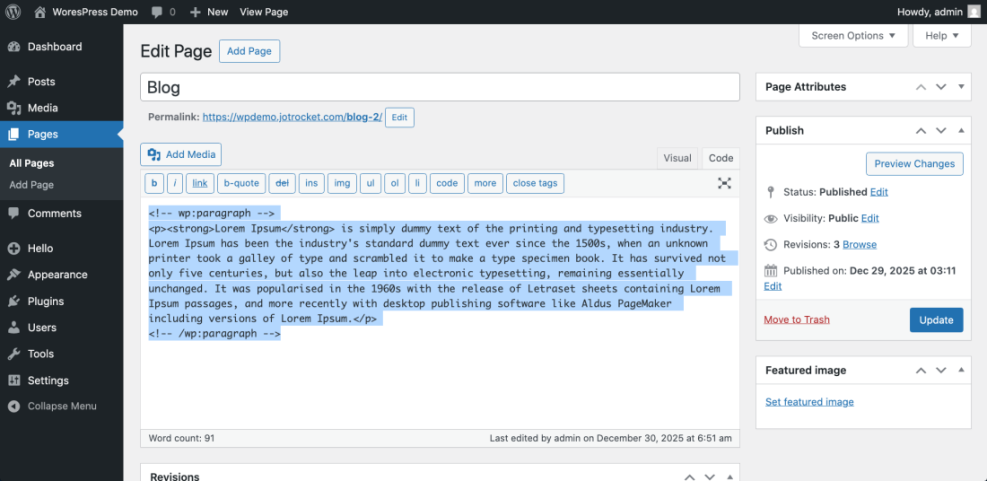Click the Media sidebar icon
987x481 pixels.
click(14, 108)
